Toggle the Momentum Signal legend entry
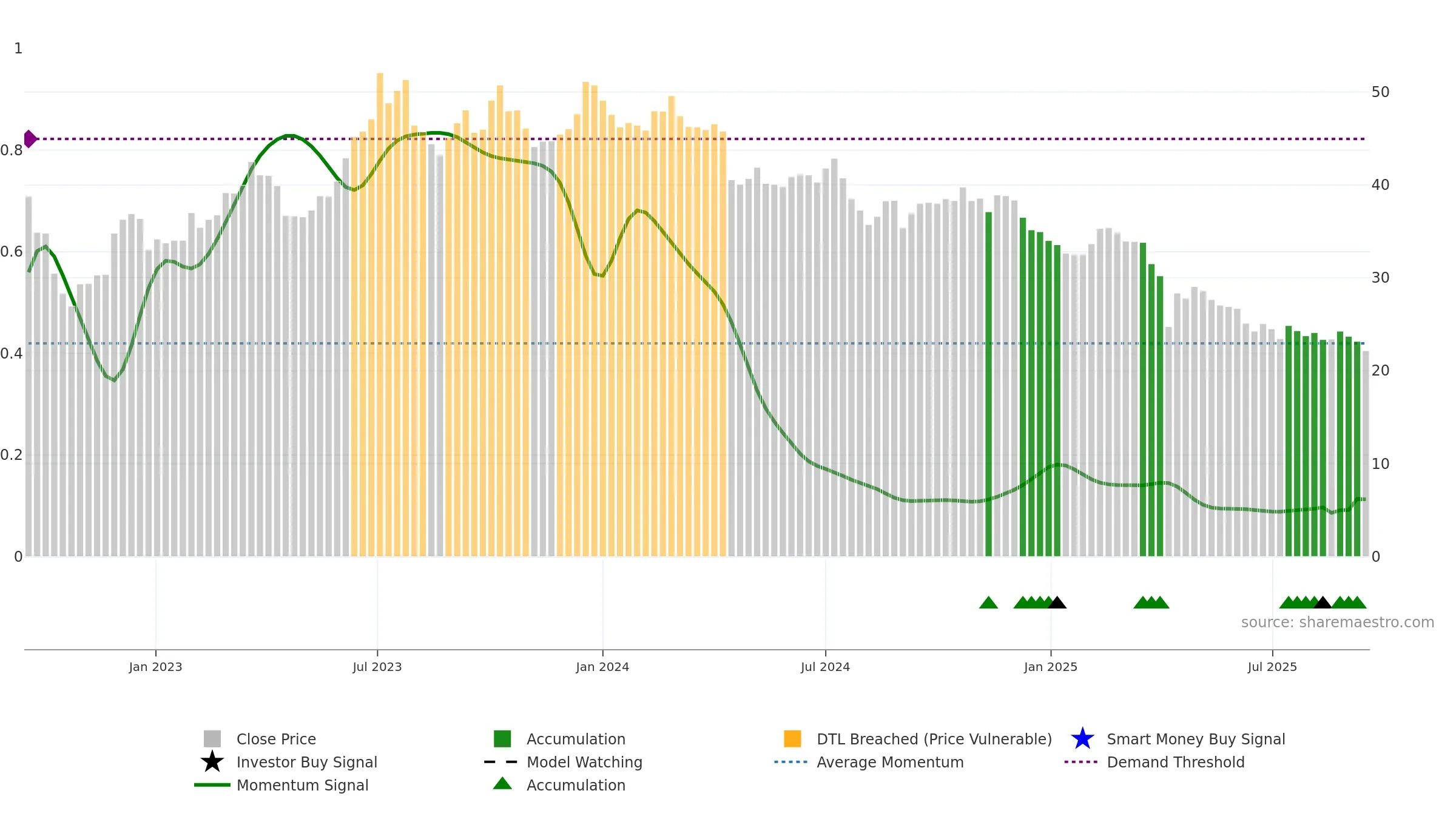 pyautogui.click(x=281, y=785)
